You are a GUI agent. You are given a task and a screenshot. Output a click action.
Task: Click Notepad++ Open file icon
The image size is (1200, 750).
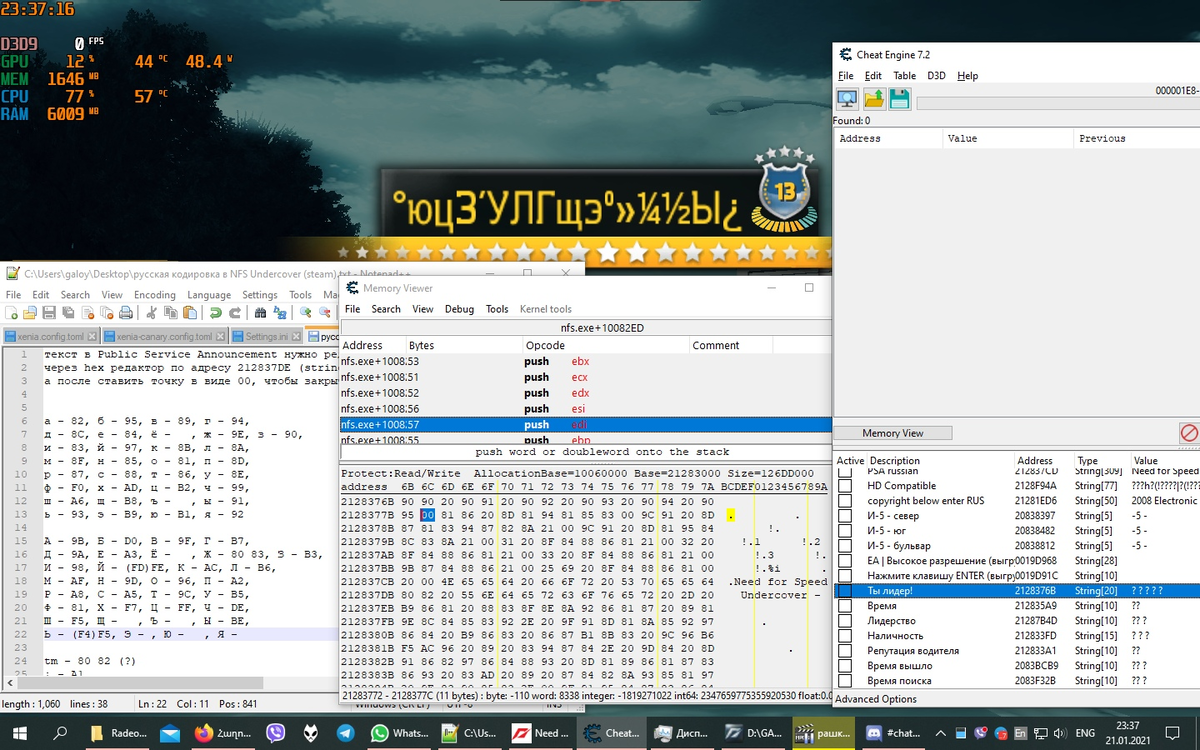pyautogui.click(x=30, y=313)
